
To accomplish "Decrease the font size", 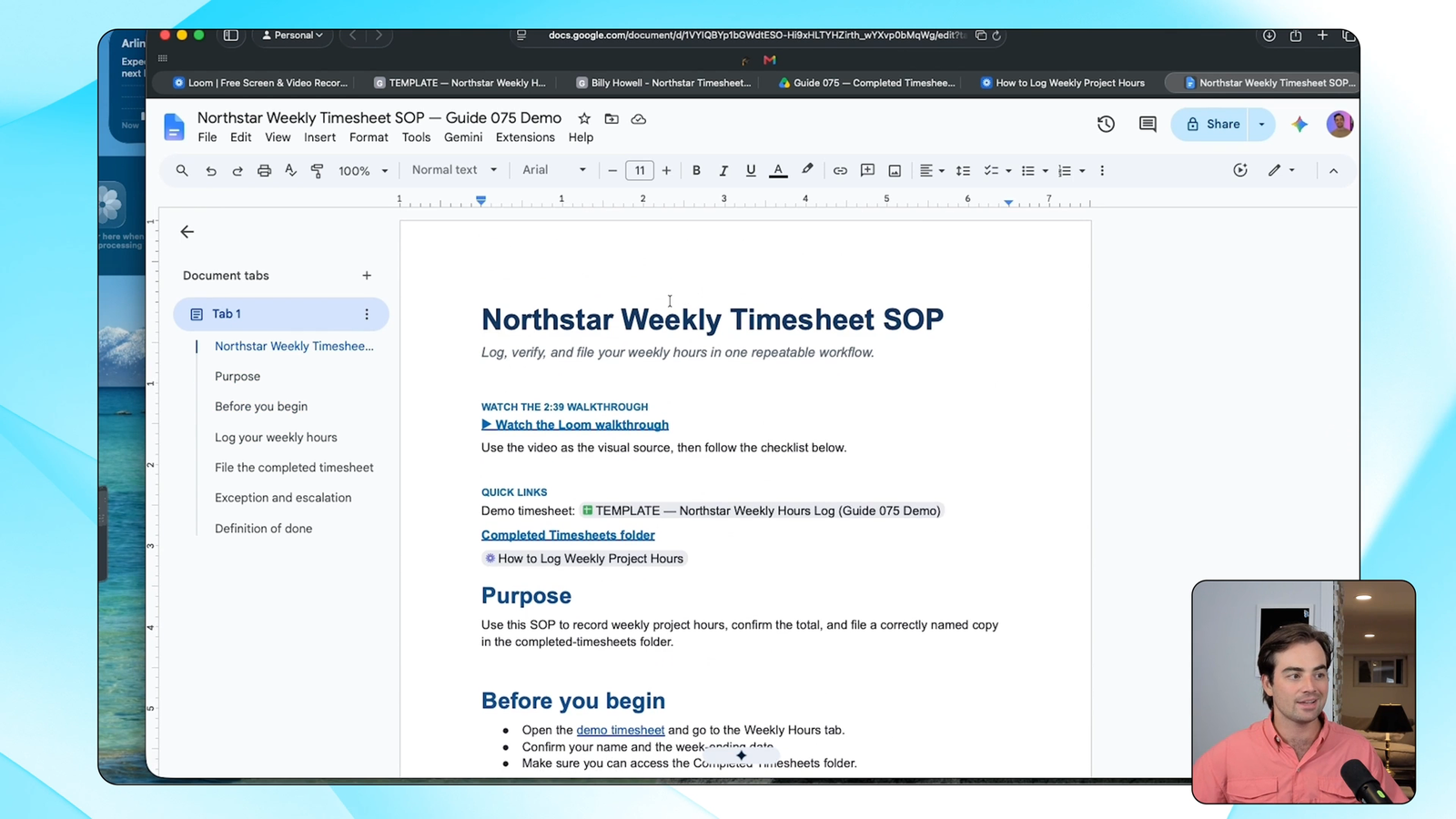I will [x=612, y=170].
